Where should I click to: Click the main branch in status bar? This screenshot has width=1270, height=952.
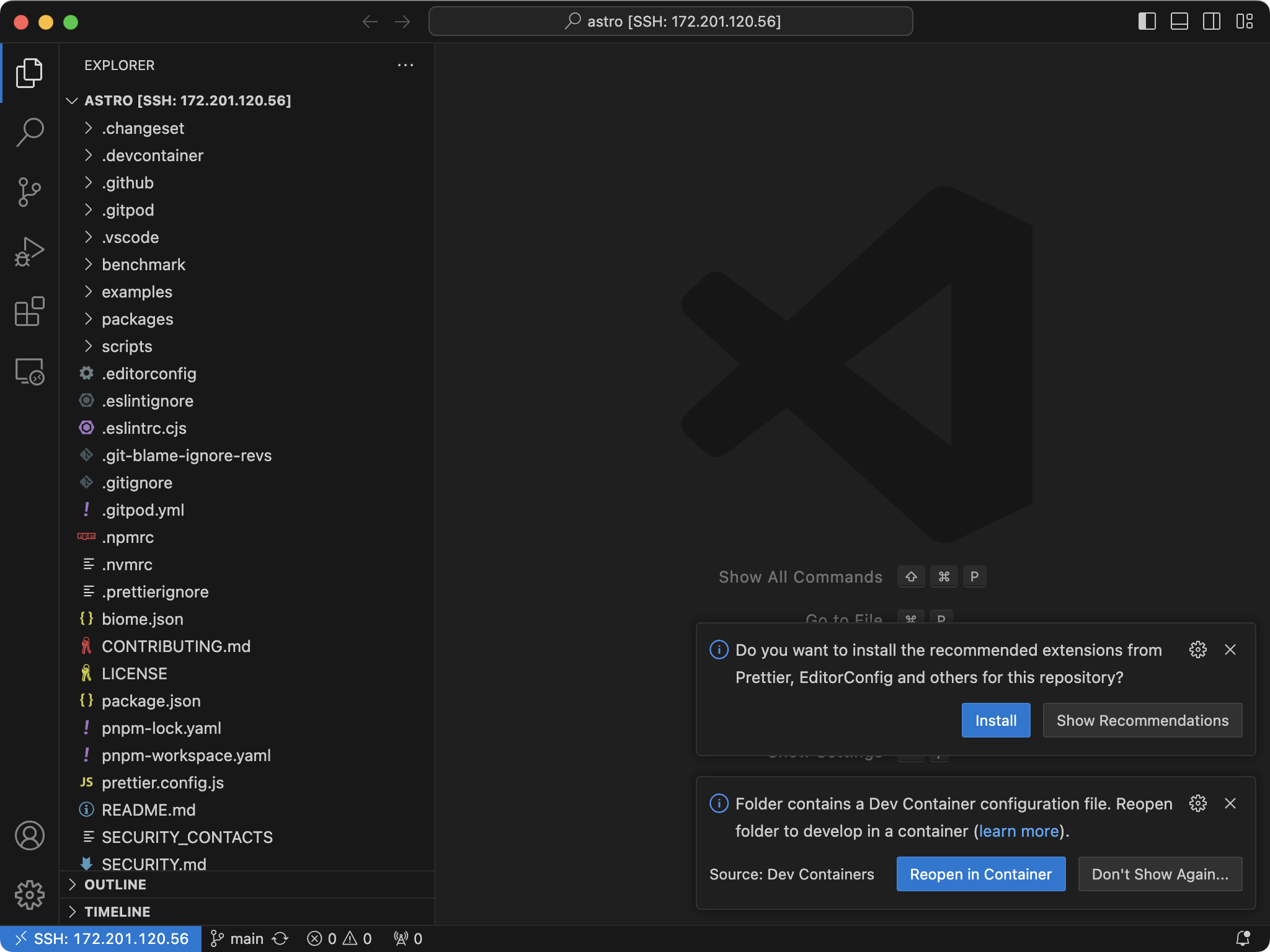click(238, 938)
